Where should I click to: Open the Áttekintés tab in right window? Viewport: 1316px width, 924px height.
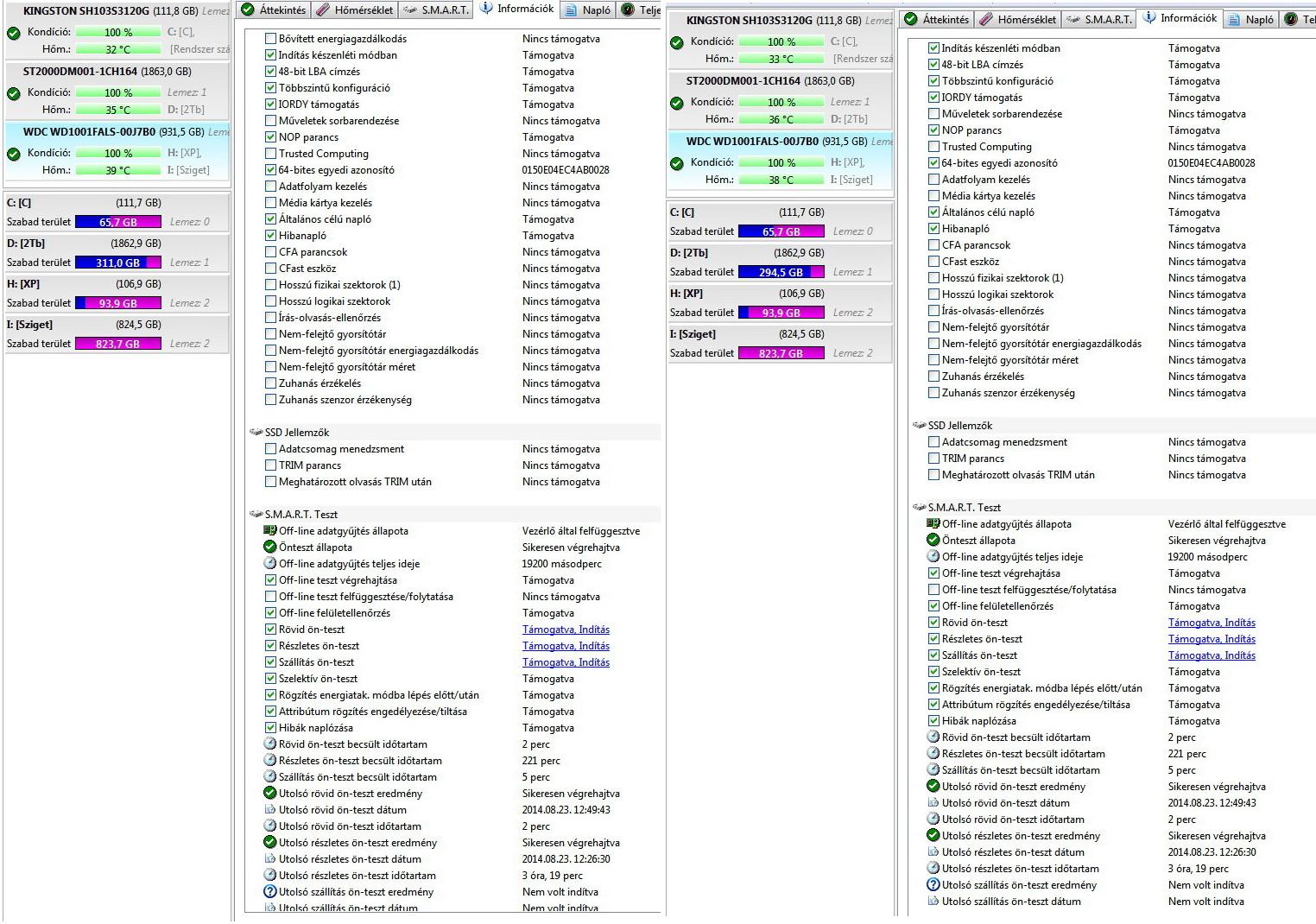[x=937, y=19]
